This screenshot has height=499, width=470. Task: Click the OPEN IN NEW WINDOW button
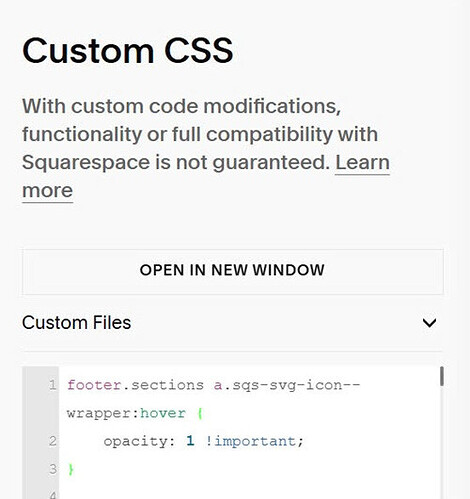(233, 271)
